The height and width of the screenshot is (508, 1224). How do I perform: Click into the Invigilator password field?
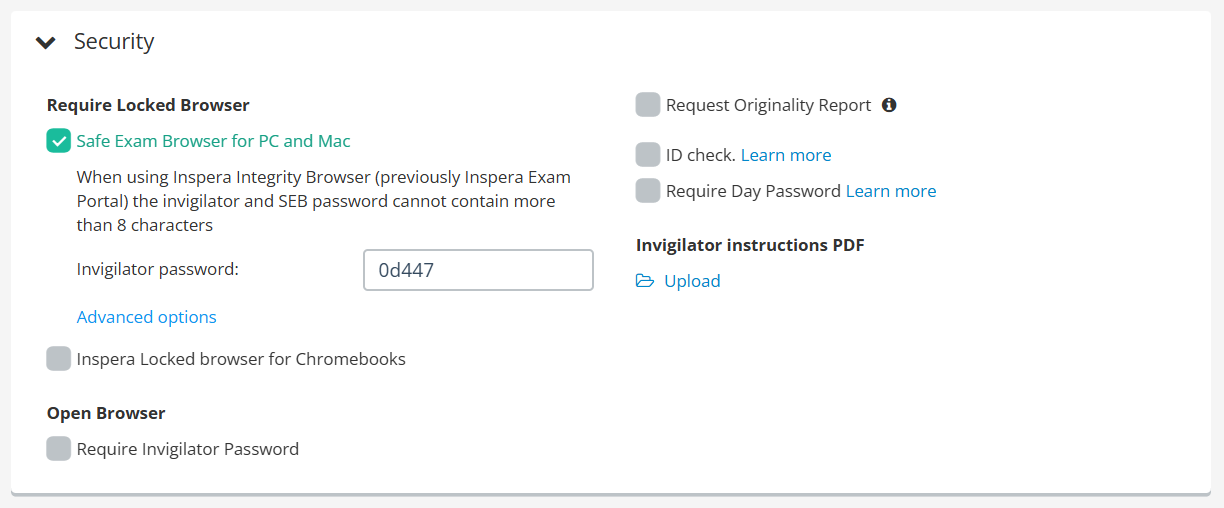tap(478, 270)
